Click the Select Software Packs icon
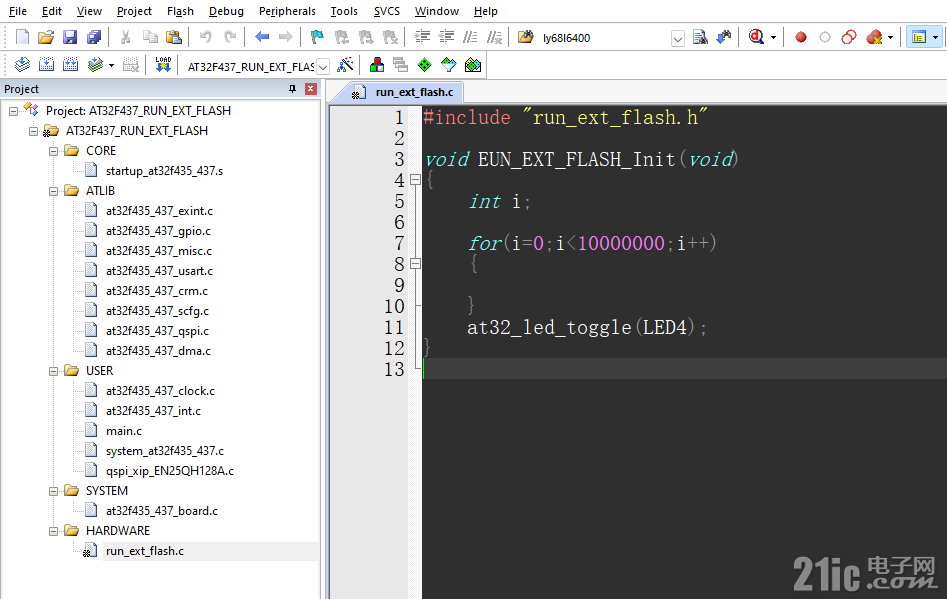The height and width of the screenshot is (599, 947). [x=449, y=65]
